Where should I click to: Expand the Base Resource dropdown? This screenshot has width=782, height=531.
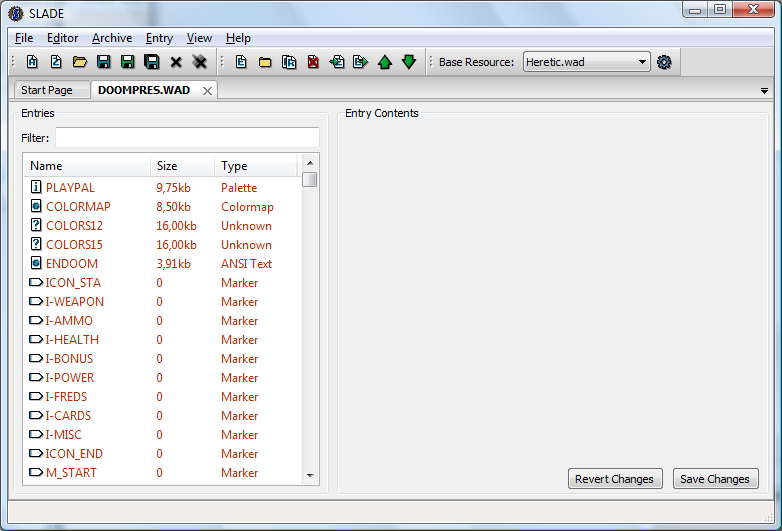tap(642, 62)
